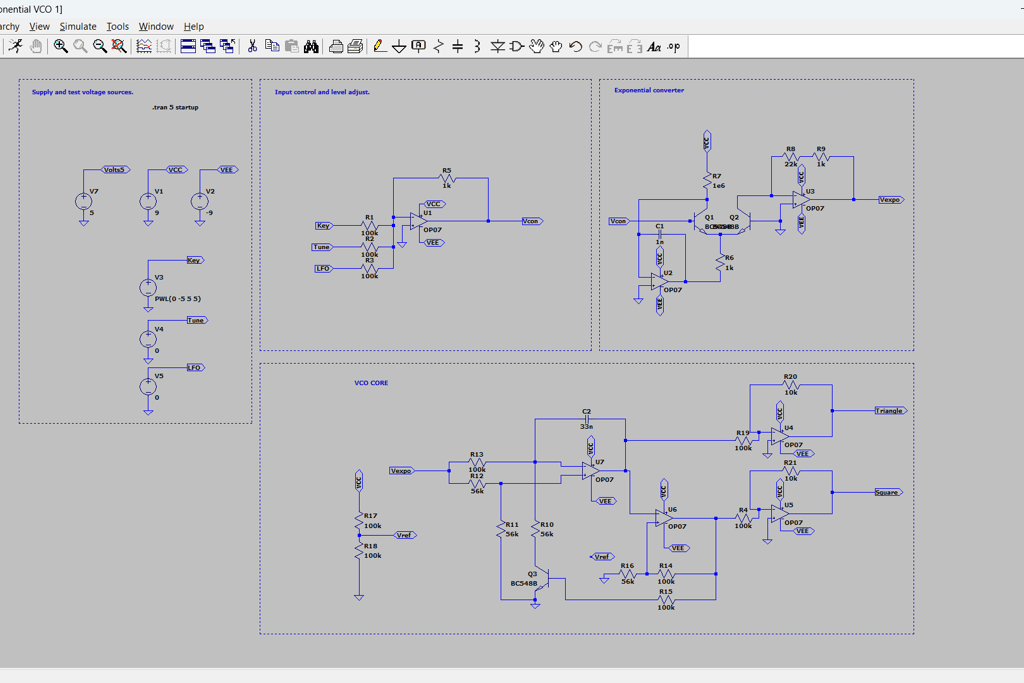This screenshot has width=1024, height=683.
Task: Select the Diode placement tool
Action: pos(498,46)
